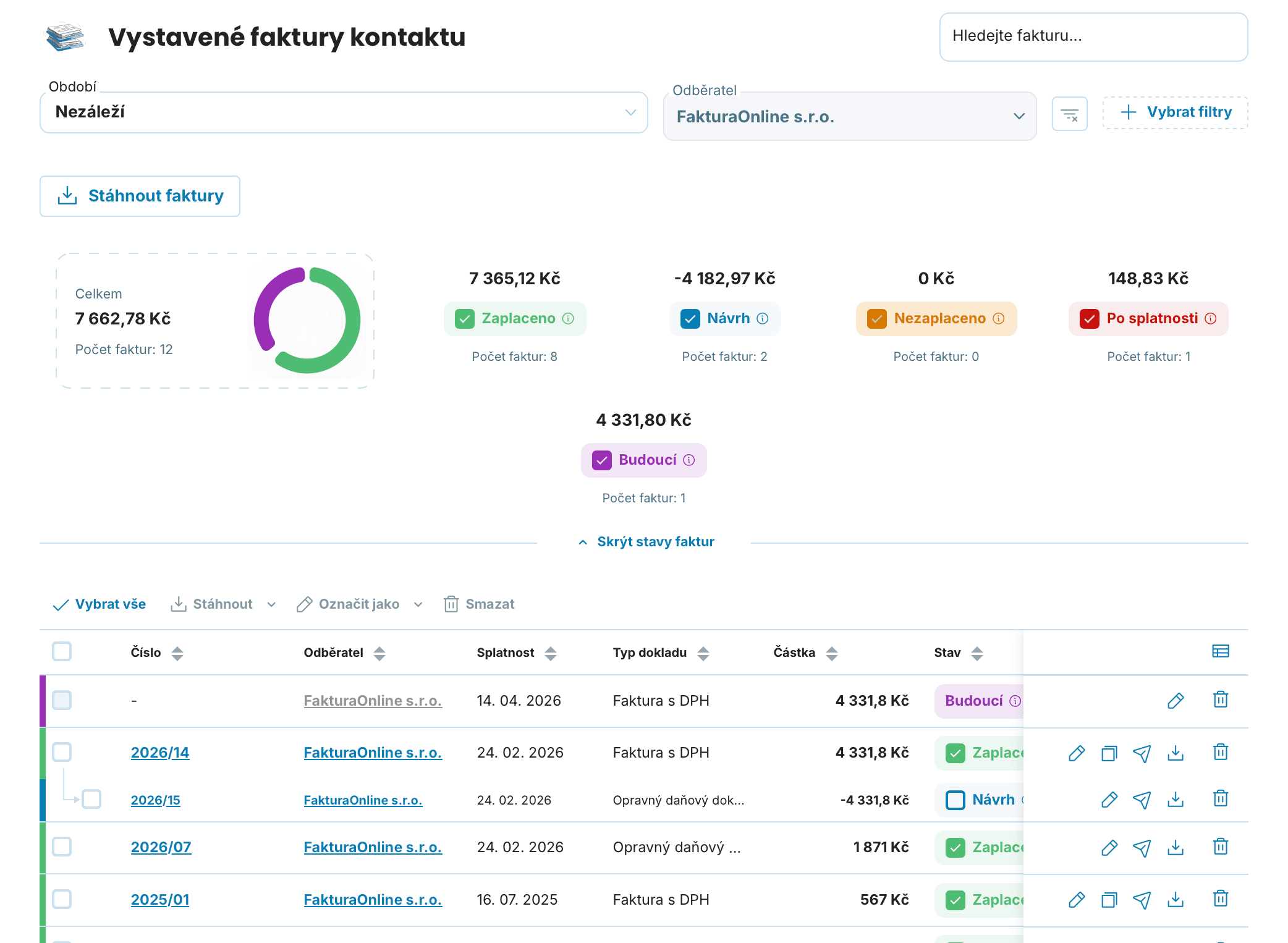This screenshot has width=1288, height=943.
Task: Select the row checkbox for invoice 2026/07
Action: pyautogui.click(x=62, y=847)
